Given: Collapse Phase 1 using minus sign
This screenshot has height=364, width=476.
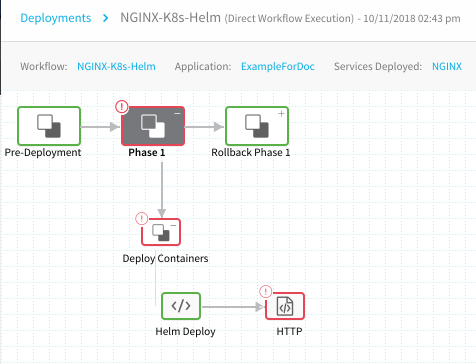Looking at the screenshot, I should [x=177, y=114].
